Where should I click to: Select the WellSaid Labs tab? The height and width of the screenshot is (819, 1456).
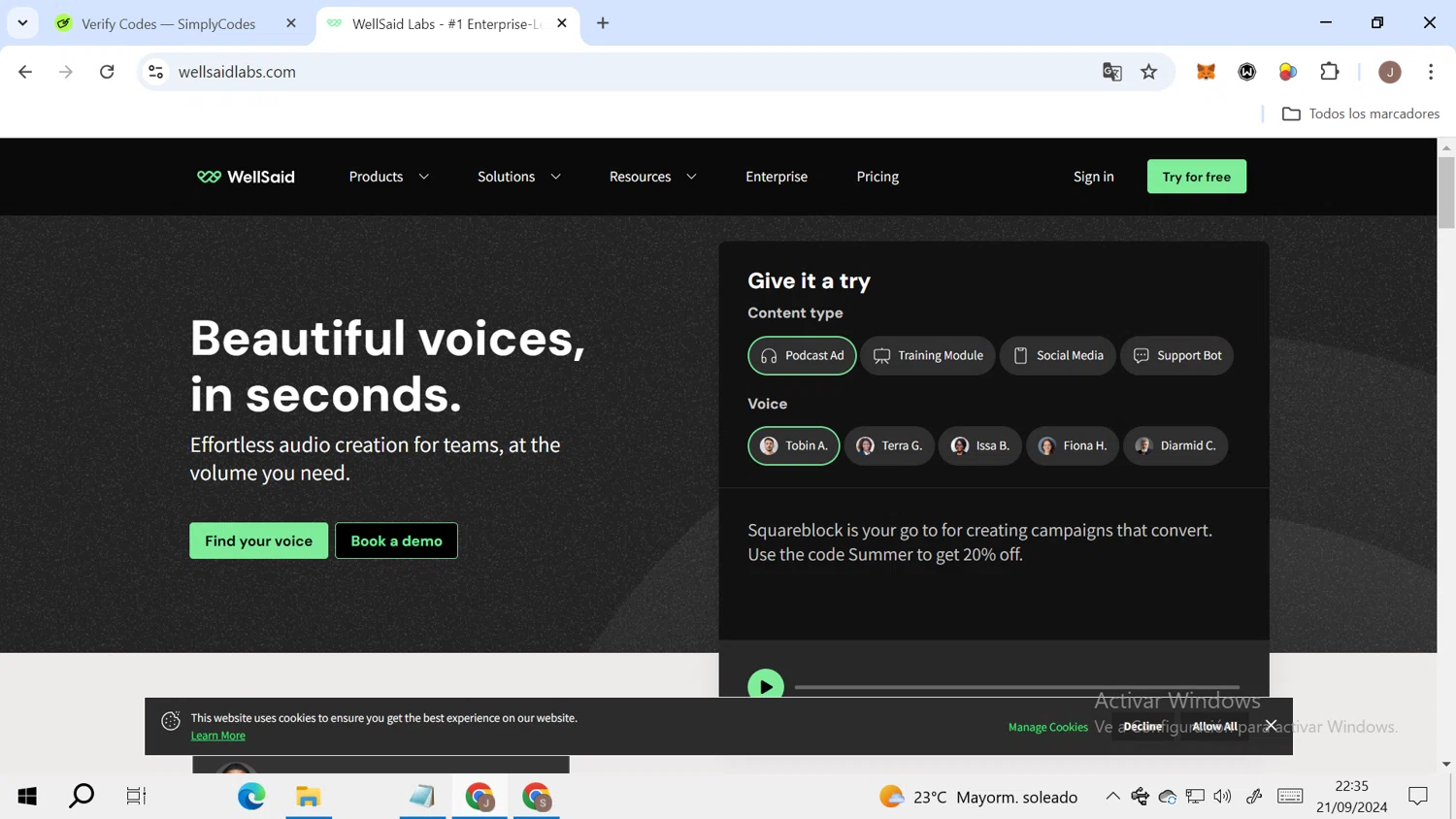(447, 23)
